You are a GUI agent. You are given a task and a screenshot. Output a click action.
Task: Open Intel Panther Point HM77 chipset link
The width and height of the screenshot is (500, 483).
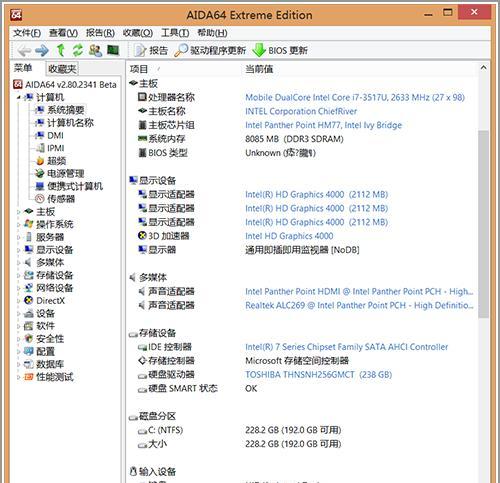tap(323, 125)
